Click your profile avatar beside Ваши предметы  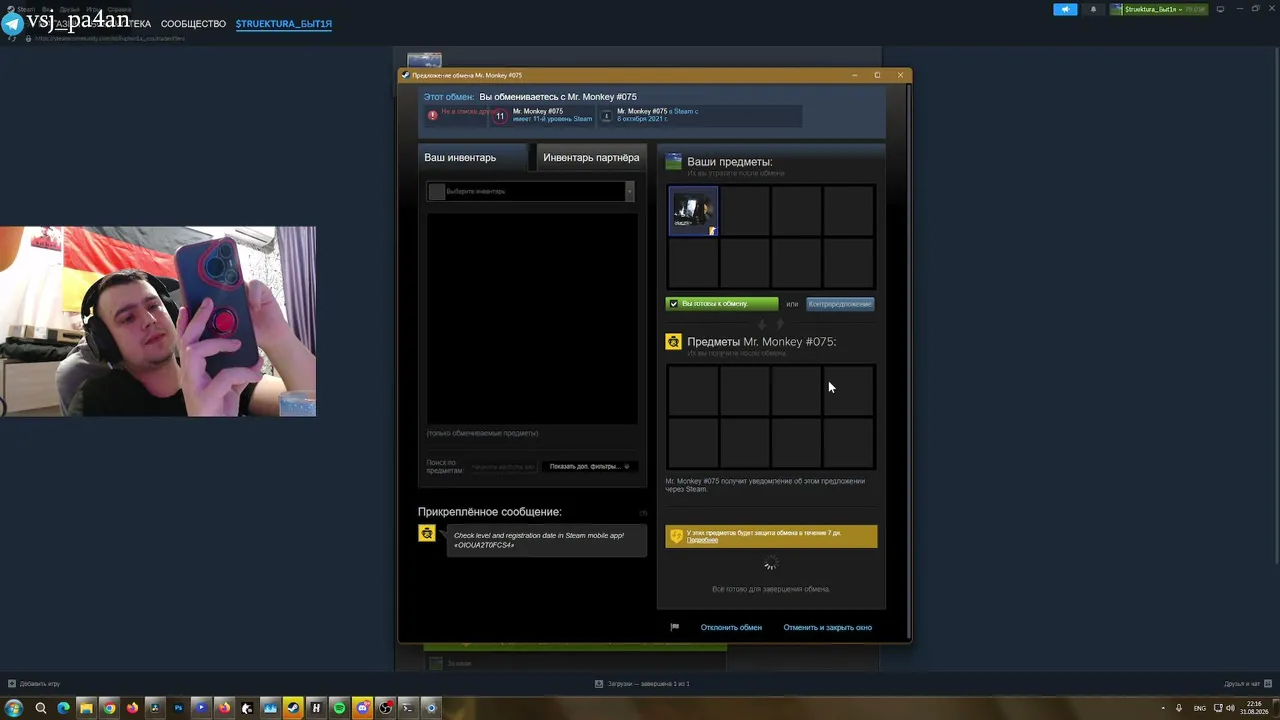[674, 161]
